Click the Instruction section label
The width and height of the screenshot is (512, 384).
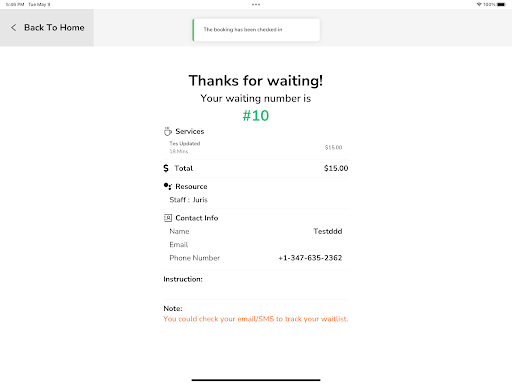[x=183, y=279]
